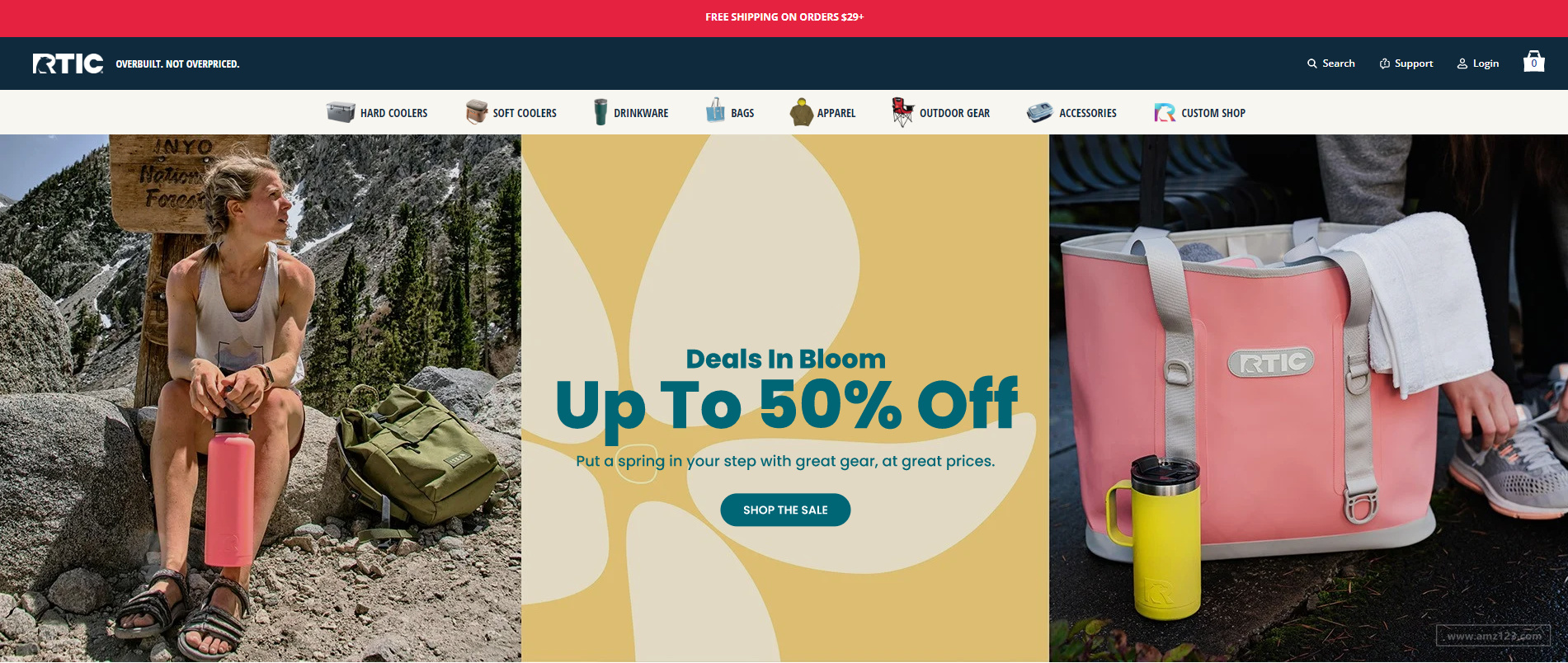
Task: Click the blue tote bag icon
Action: pyautogui.click(x=715, y=110)
